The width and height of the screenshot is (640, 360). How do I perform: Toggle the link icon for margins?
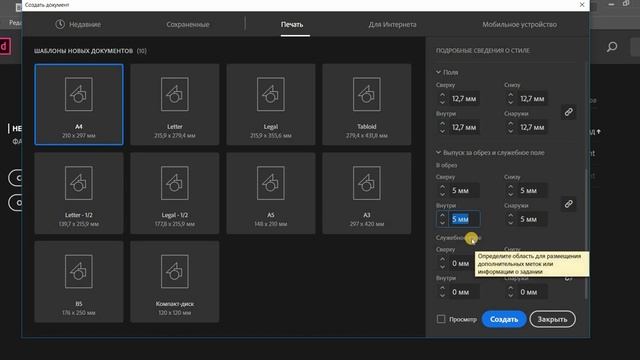(x=569, y=112)
